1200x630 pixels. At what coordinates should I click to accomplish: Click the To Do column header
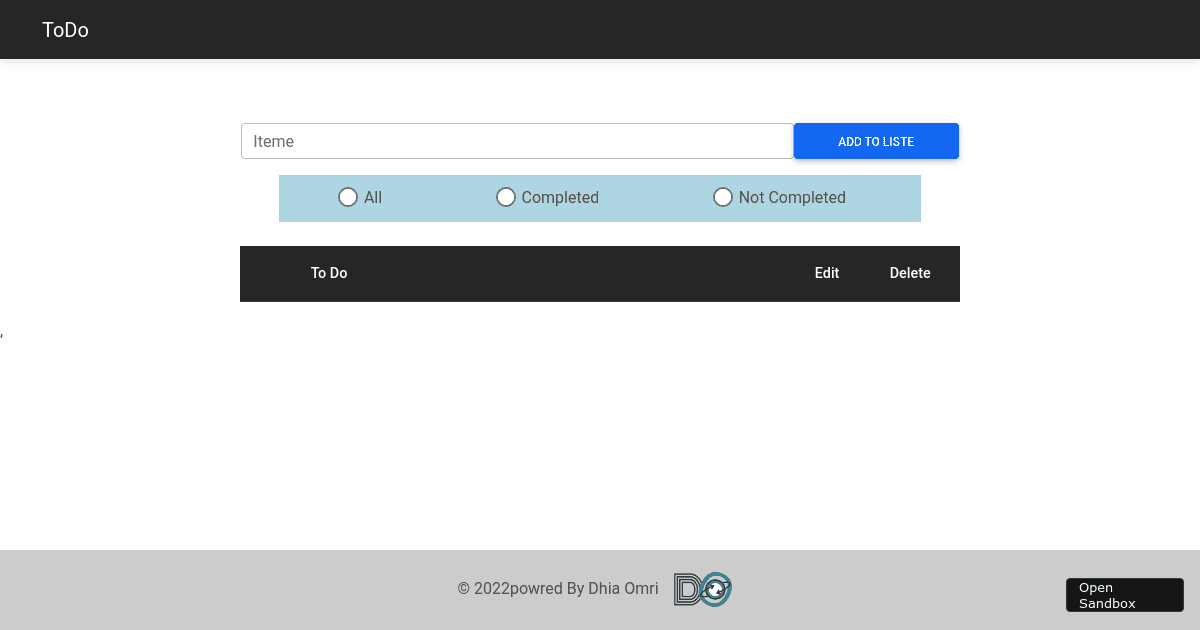click(329, 273)
